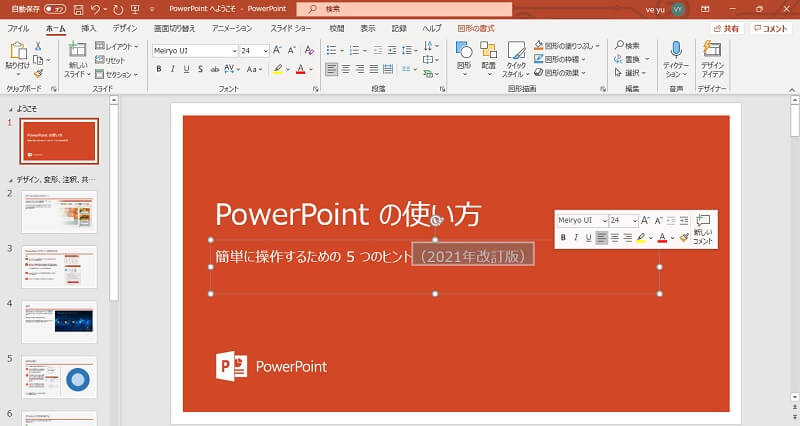Switch to the スライド ショー tab

coord(291,29)
